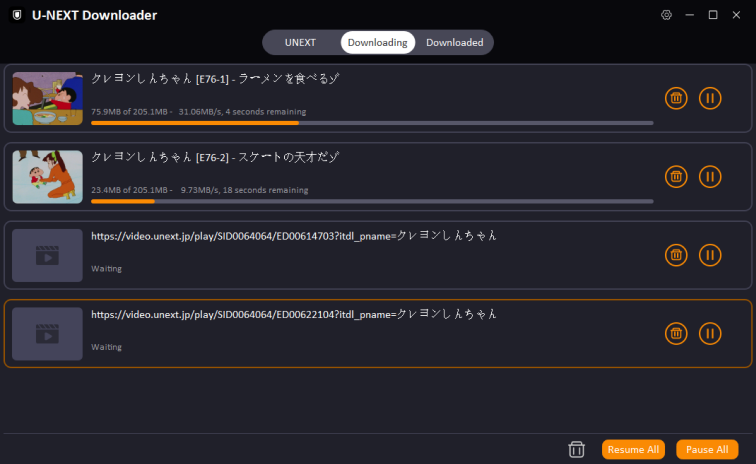Open the Downloaded tab
Screen dimensions: 756x464
point(454,42)
